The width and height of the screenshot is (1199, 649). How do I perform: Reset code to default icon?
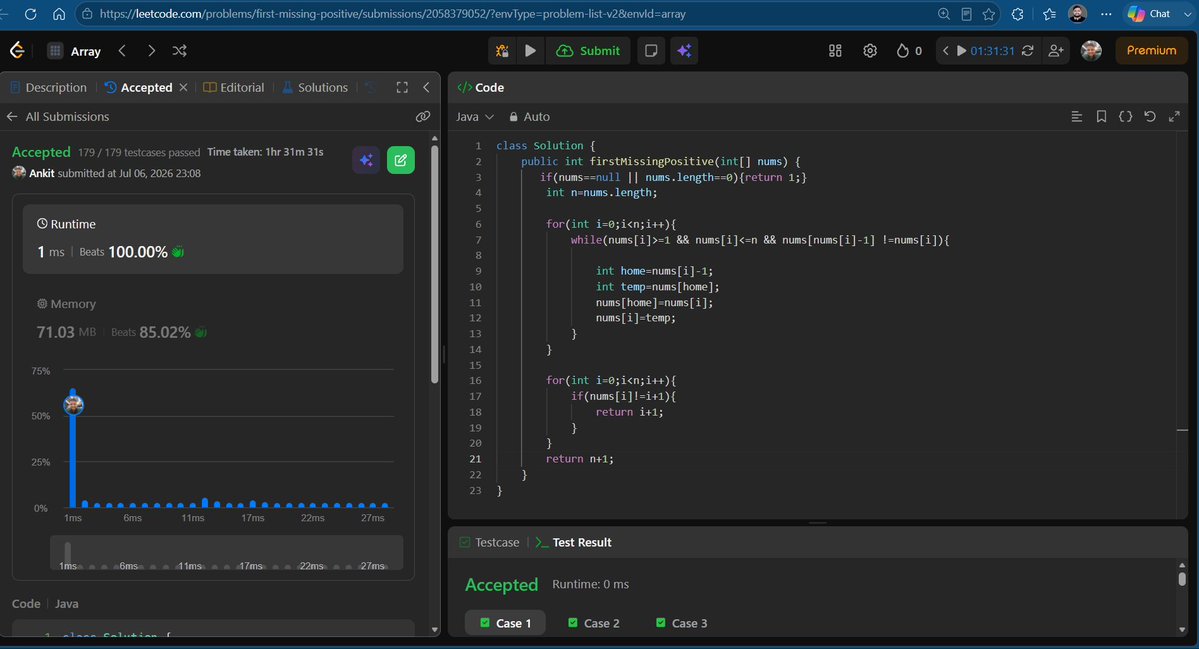tap(1150, 116)
